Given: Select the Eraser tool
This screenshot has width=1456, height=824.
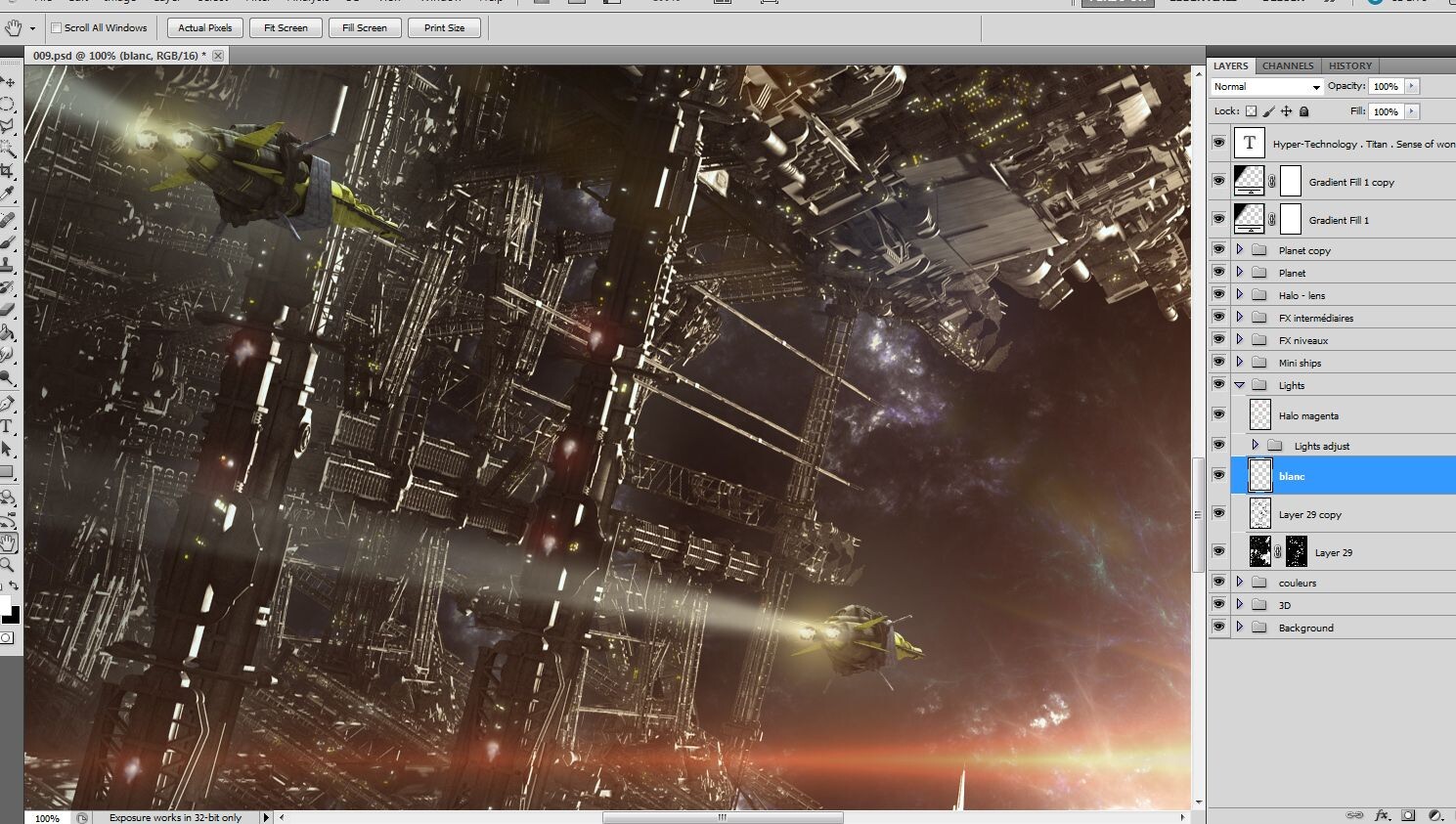Looking at the screenshot, I should pos(8,310).
